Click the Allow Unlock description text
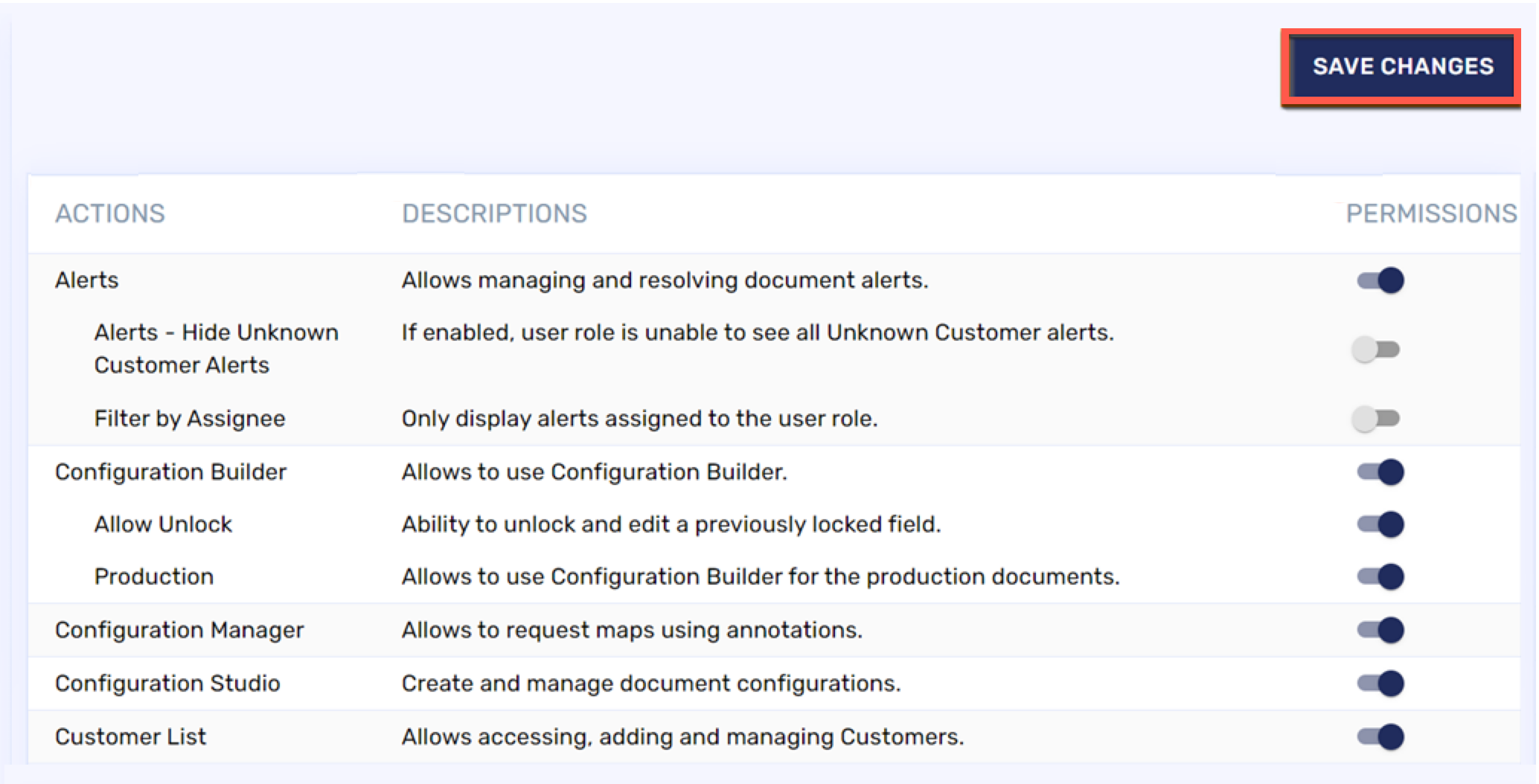 tap(671, 524)
